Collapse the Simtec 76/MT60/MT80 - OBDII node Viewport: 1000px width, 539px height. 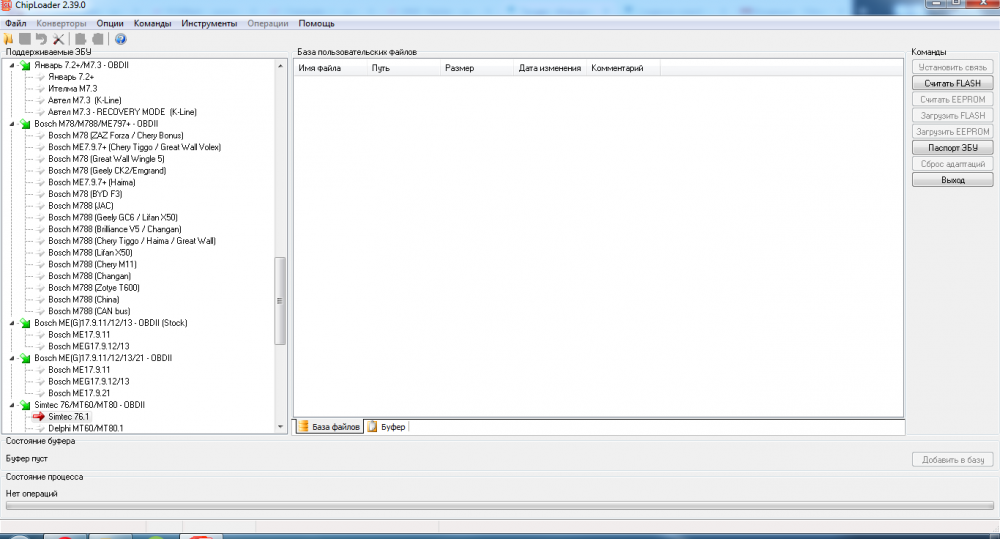pos(13,405)
